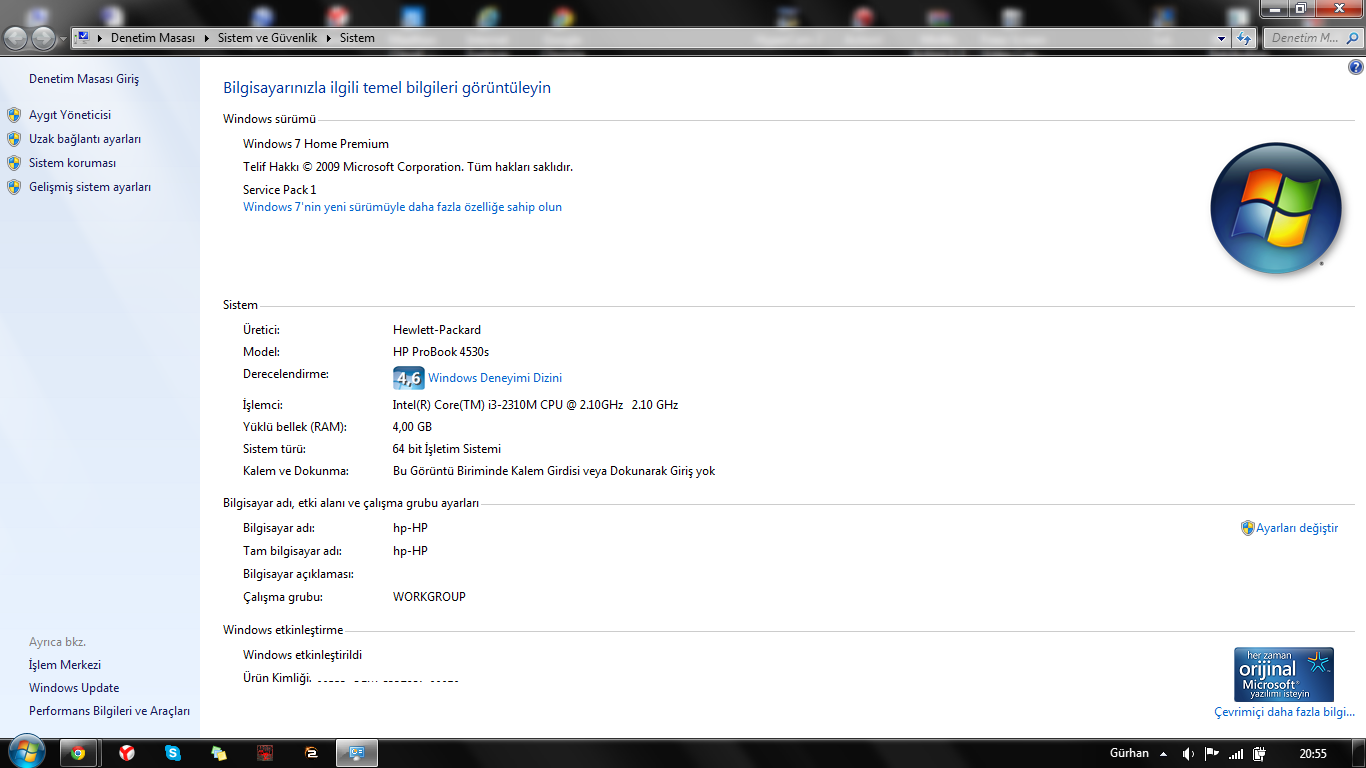
Task: Click the shield icon beside Sistem koruması
Action: click(14, 163)
